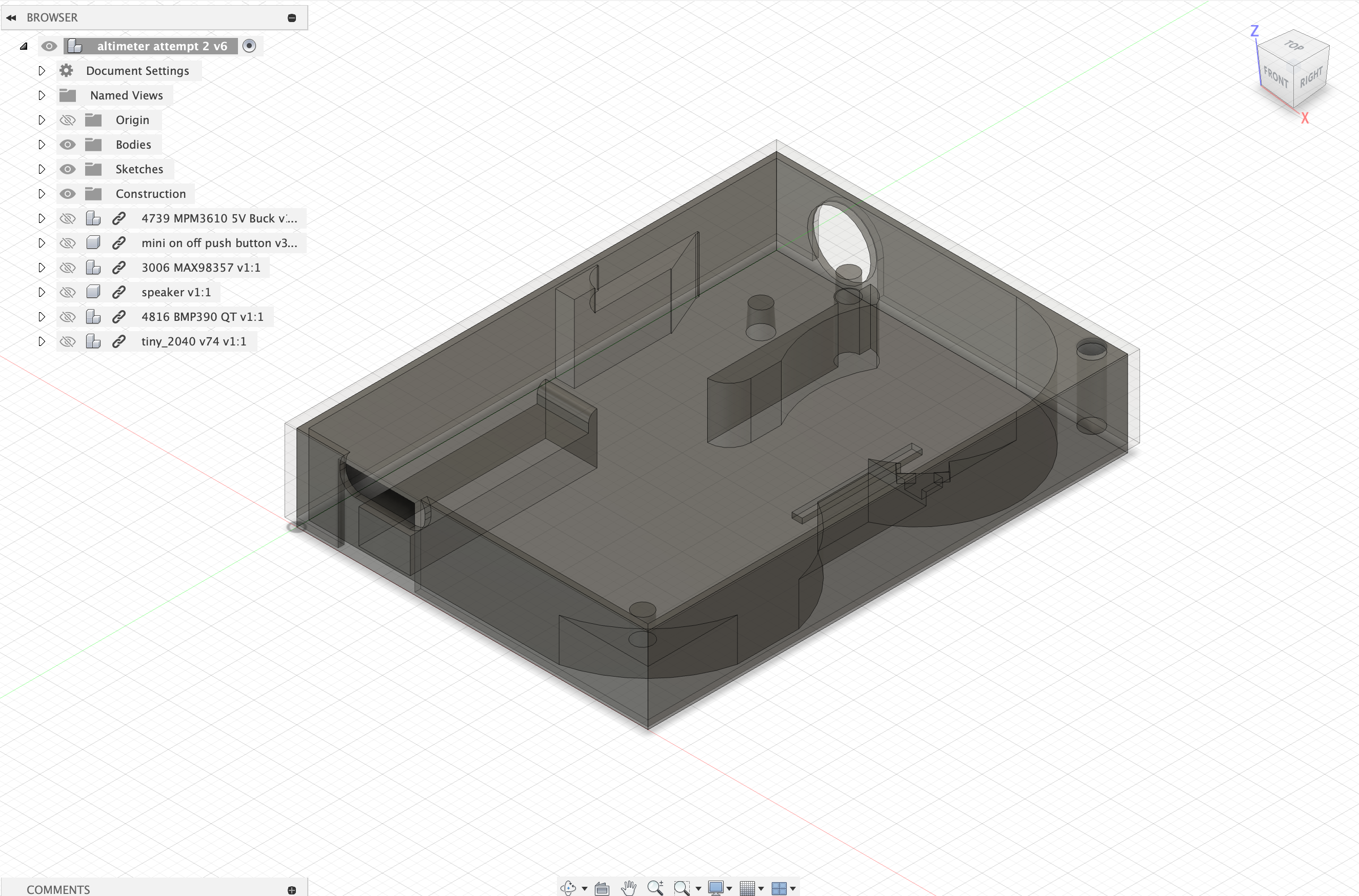
Task: Collapse the Browser panel with arrows
Action: pyautogui.click(x=11, y=18)
